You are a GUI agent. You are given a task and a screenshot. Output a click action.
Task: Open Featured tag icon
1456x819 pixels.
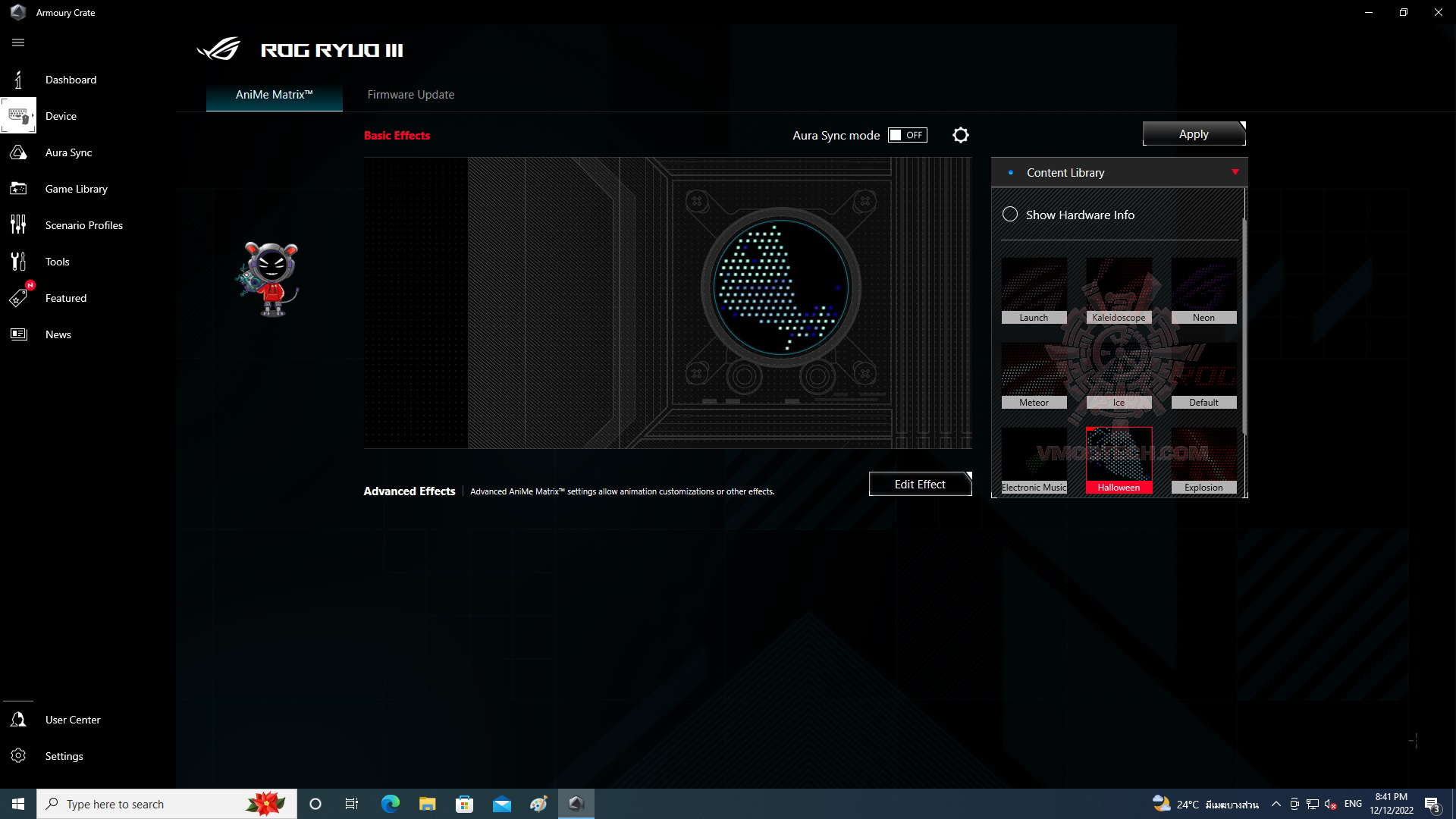18,298
